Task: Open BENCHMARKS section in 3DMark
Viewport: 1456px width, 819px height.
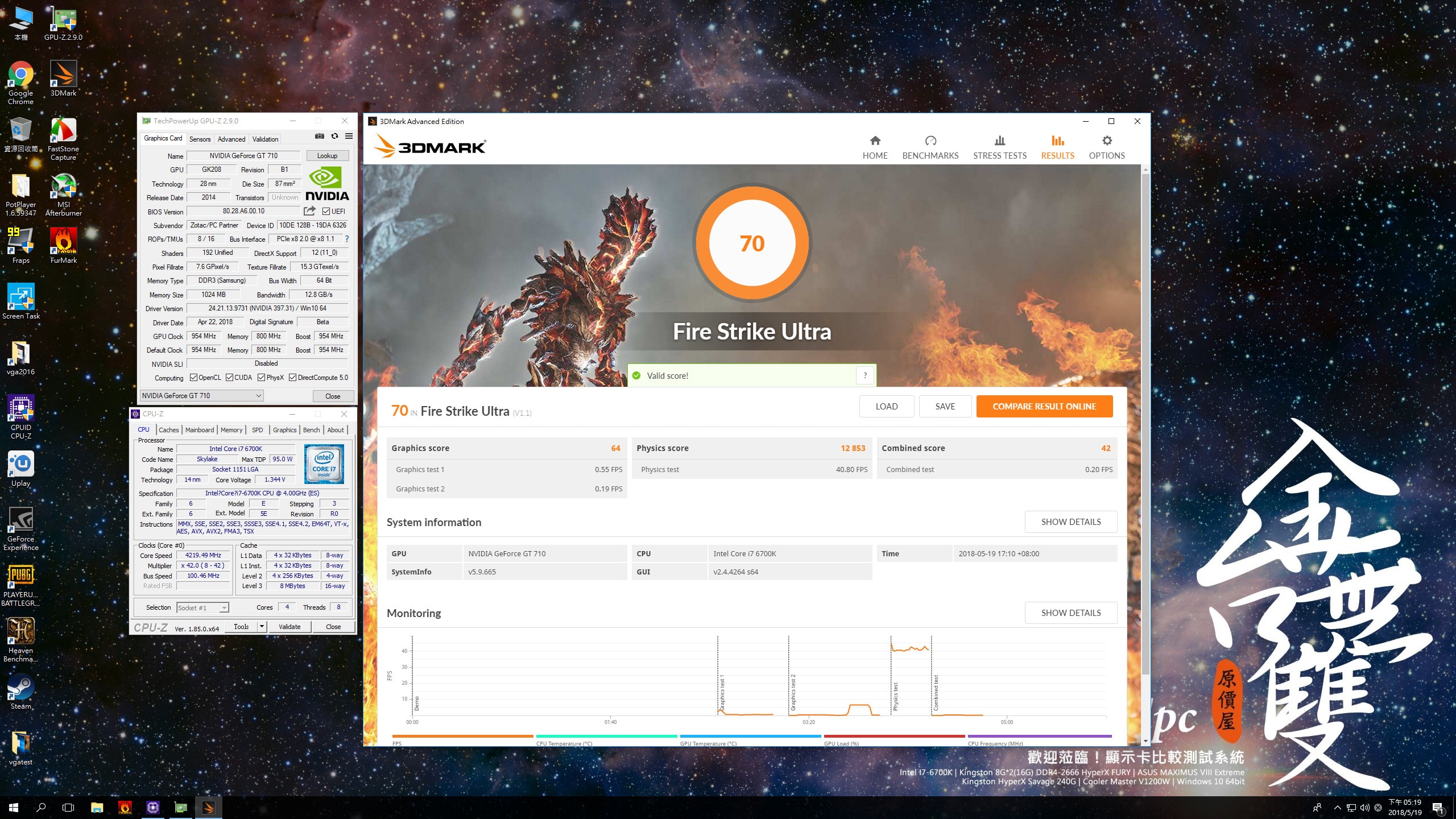Action: [x=930, y=147]
